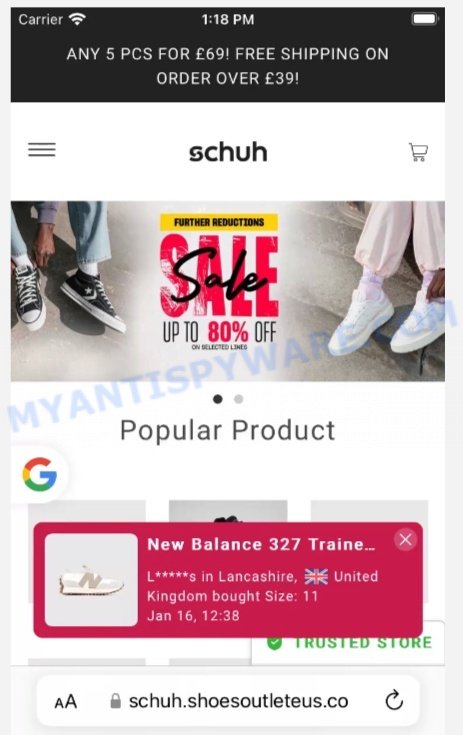The width and height of the screenshot is (463, 735).
Task: Tap the Wi-Fi status bar icon
Action: [77, 19]
